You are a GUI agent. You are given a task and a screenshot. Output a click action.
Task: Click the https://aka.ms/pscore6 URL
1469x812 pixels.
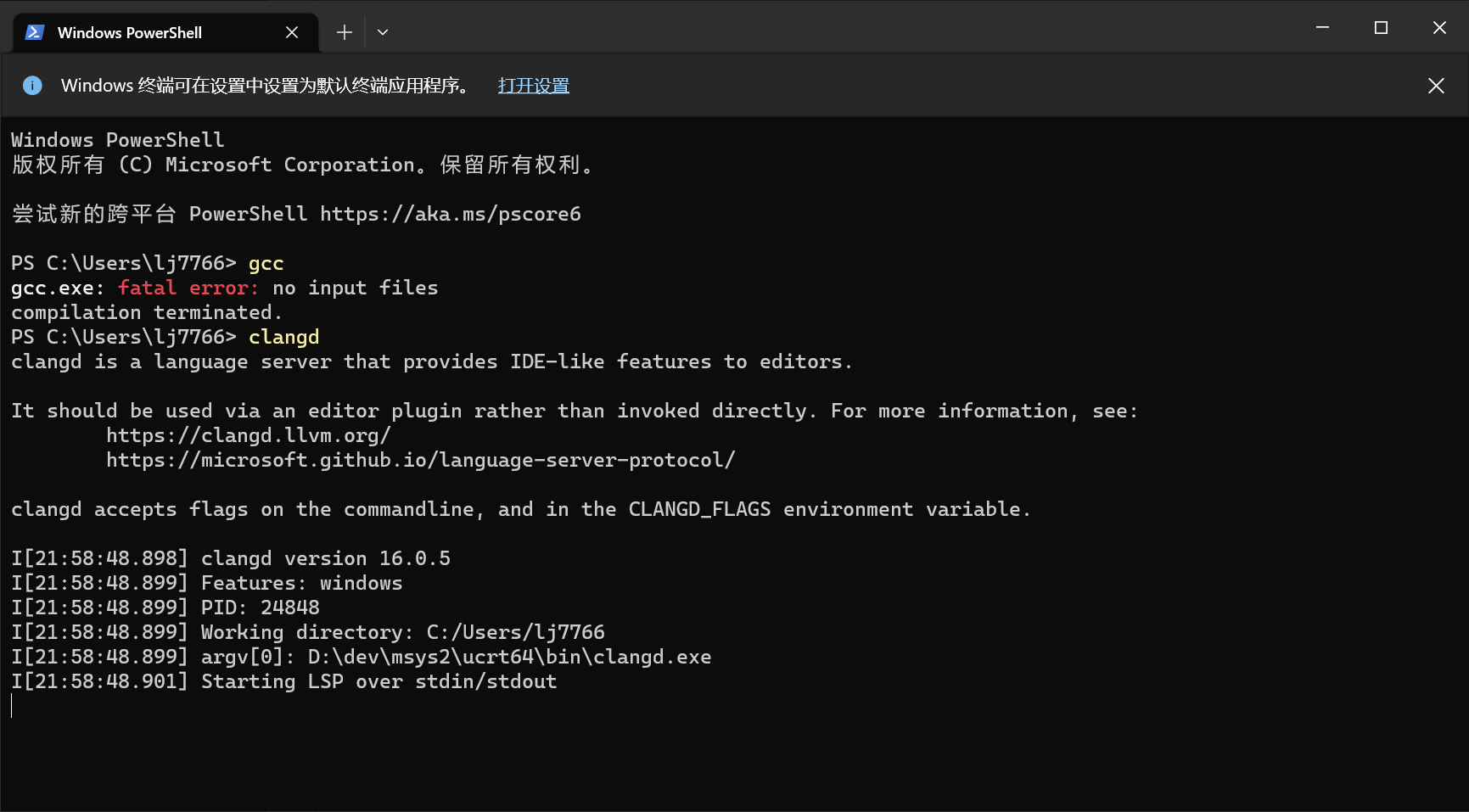(x=450, y=214)
